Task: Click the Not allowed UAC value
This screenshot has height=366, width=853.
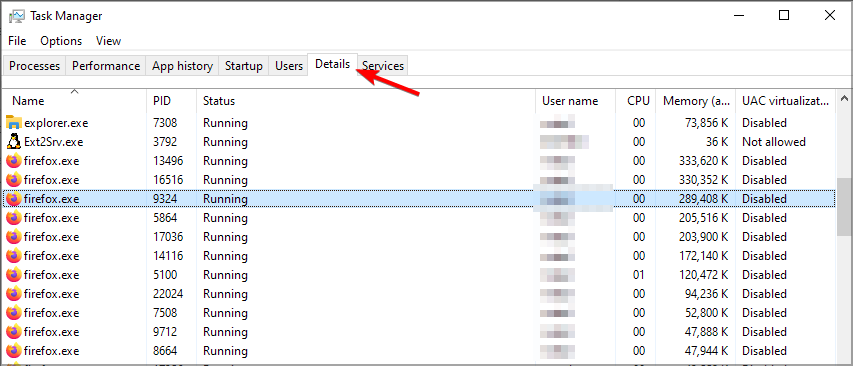Action: pos(774,142)
